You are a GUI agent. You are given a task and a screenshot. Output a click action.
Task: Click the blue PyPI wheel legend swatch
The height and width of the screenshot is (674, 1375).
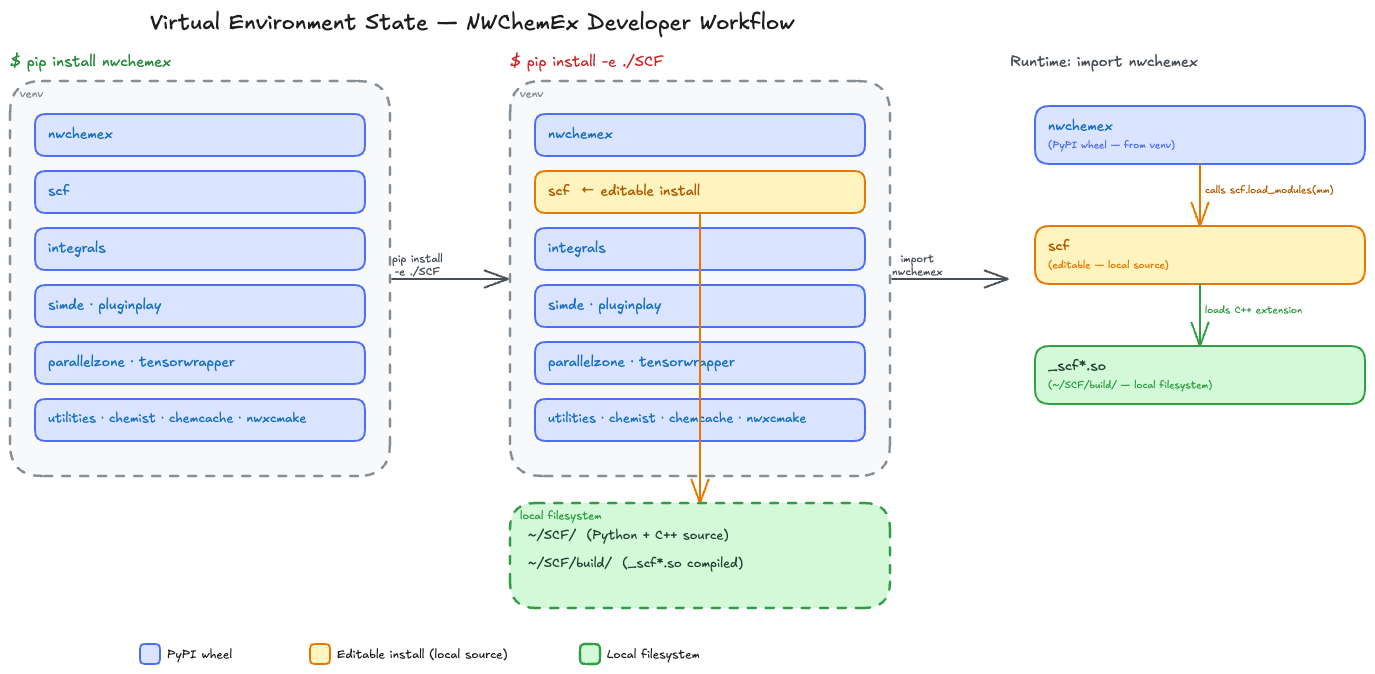coord(150,654)
